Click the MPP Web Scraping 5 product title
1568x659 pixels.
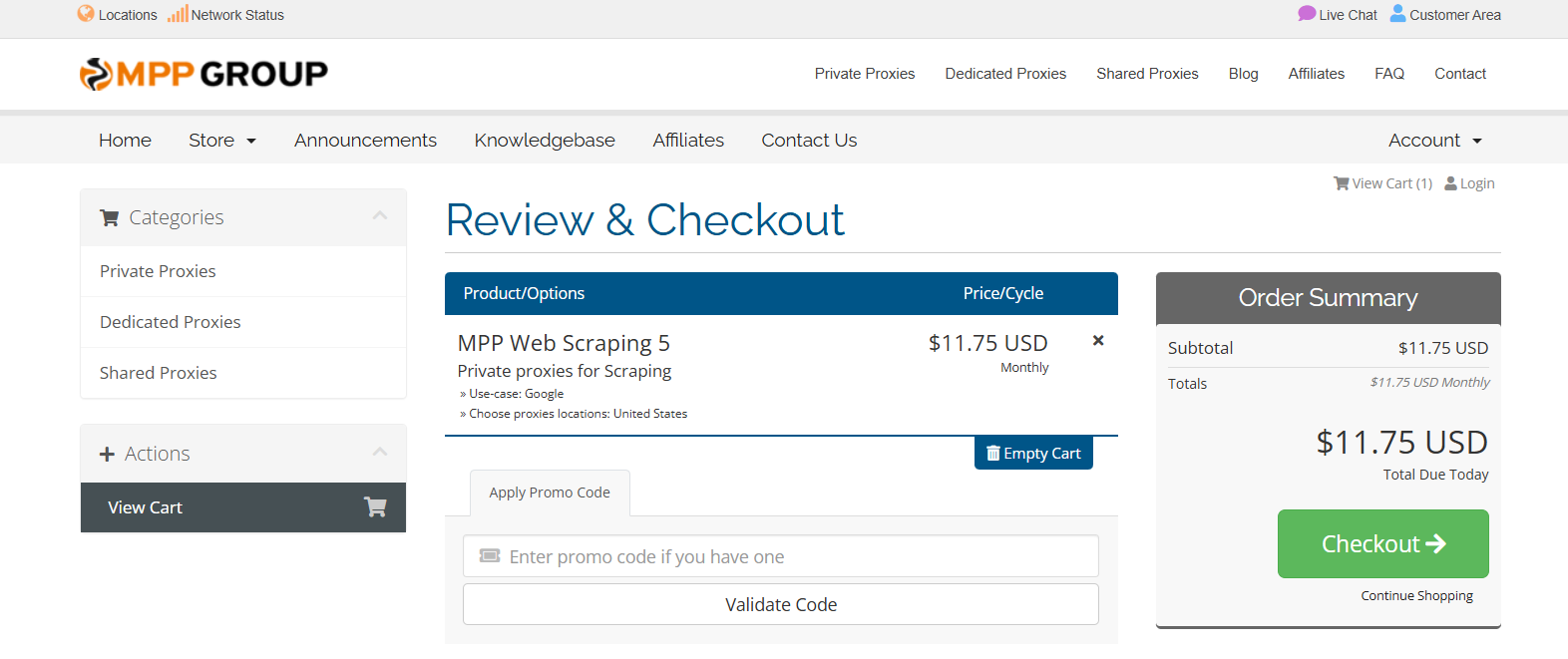564,343
